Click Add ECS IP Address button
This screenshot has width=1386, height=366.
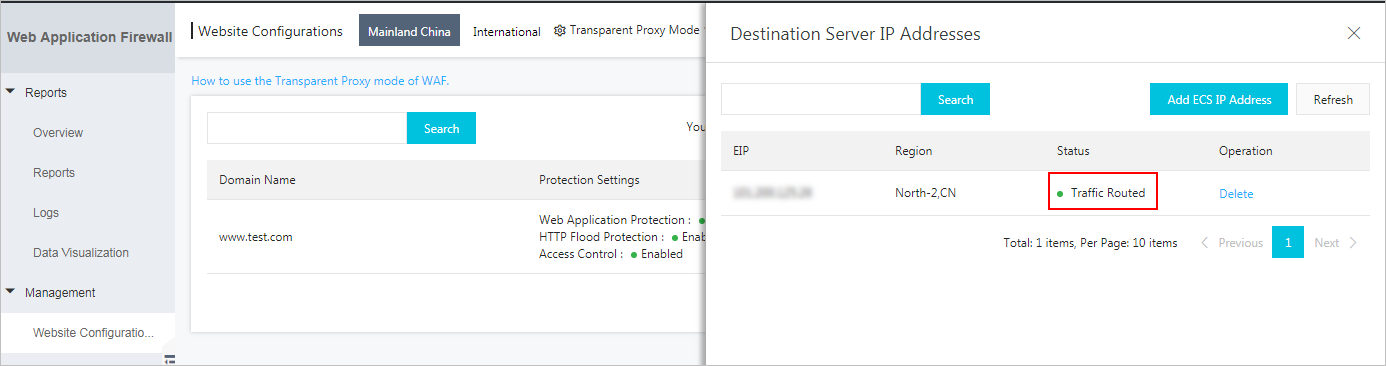coord(1219,99)
